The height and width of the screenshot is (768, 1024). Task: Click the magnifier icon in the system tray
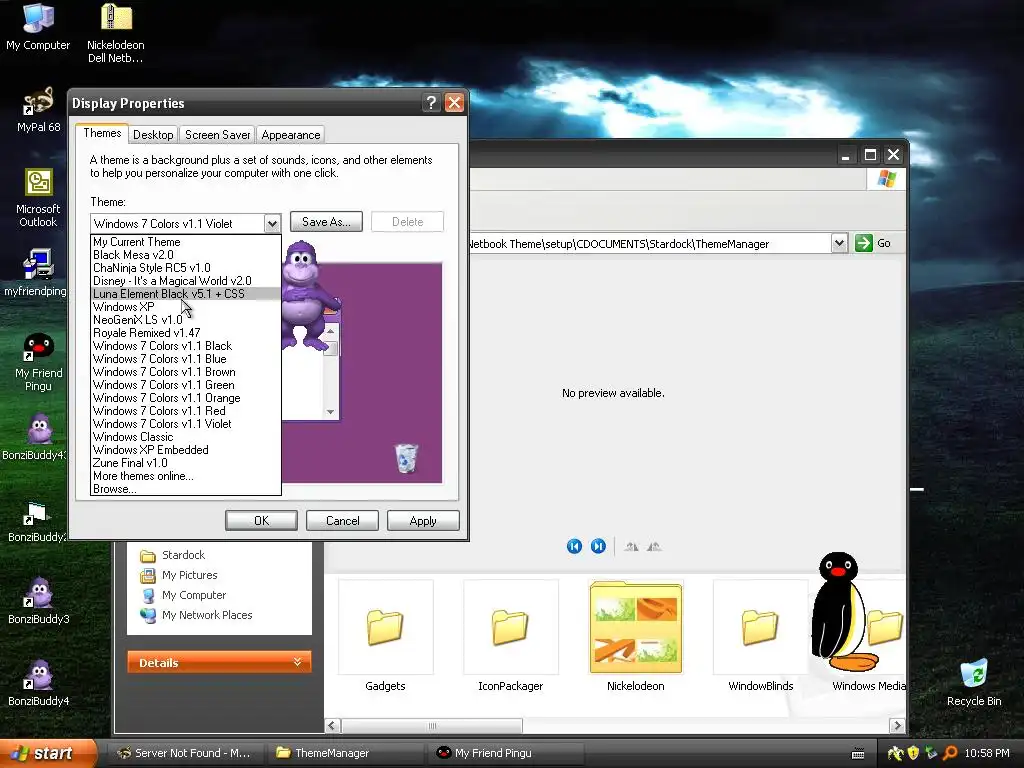point(950,753)
